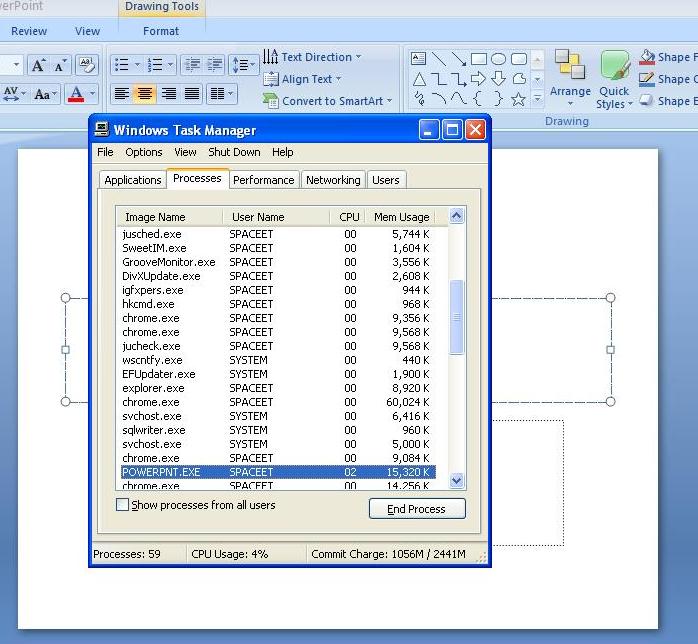Click the Justify alignment icon
698x644 pixels.
point(192,93)
